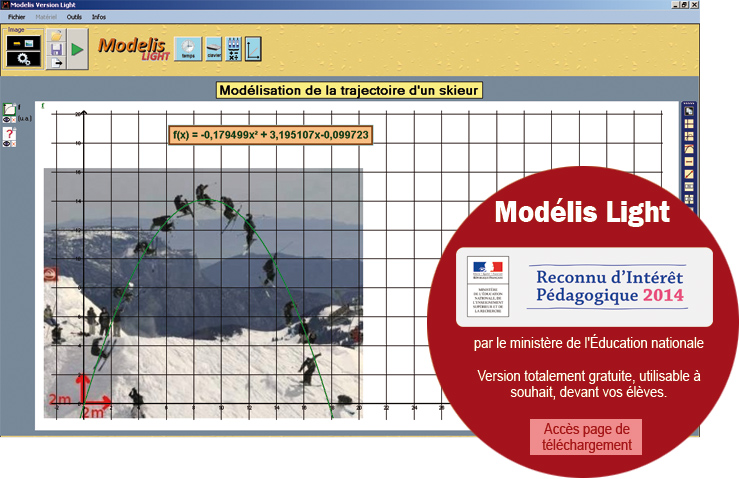Click the grid layout icon in right toolbar
Screen dimensions: 739x479
pos(689,199)
